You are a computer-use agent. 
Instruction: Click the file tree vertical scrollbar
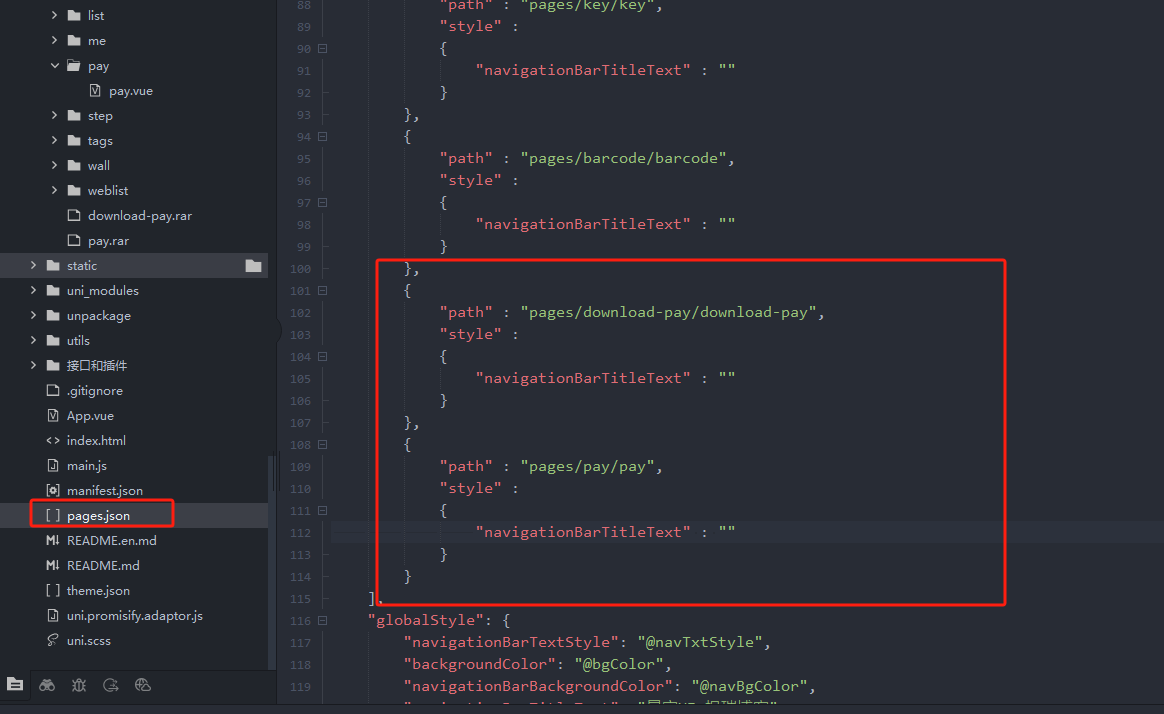tap(272, 560)
